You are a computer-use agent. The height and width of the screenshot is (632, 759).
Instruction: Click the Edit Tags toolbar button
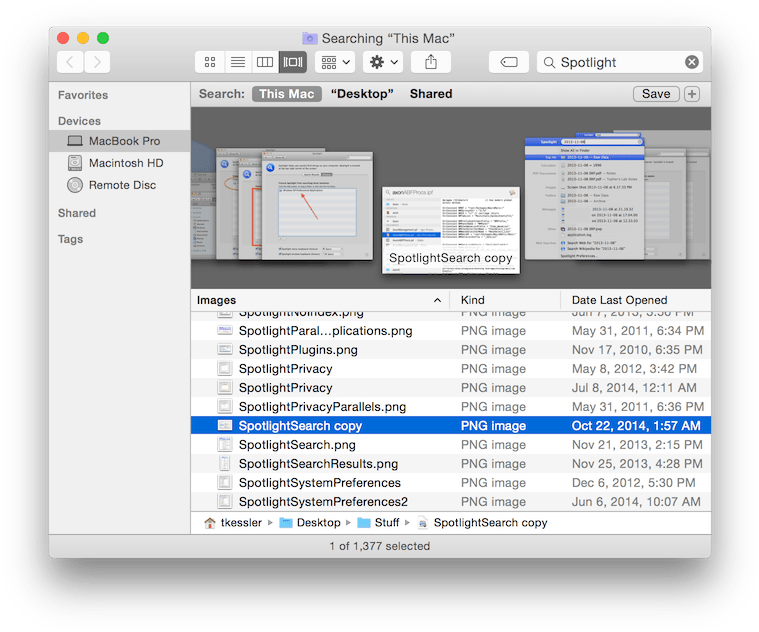click(509, 62)
